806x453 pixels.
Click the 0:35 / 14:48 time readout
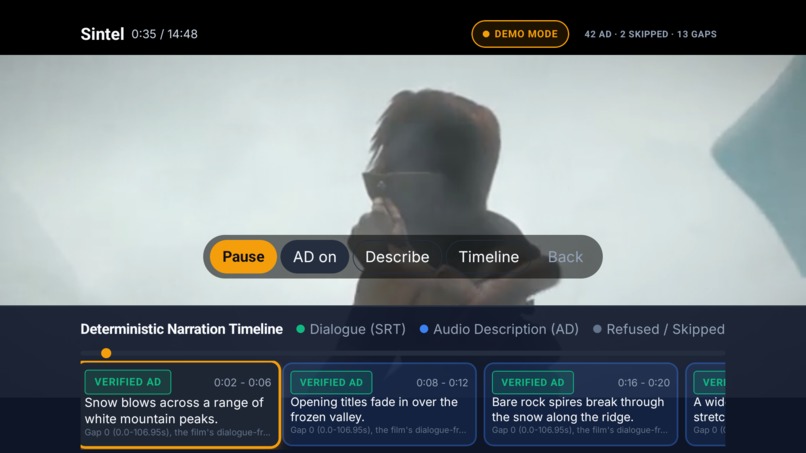(164, 34)
